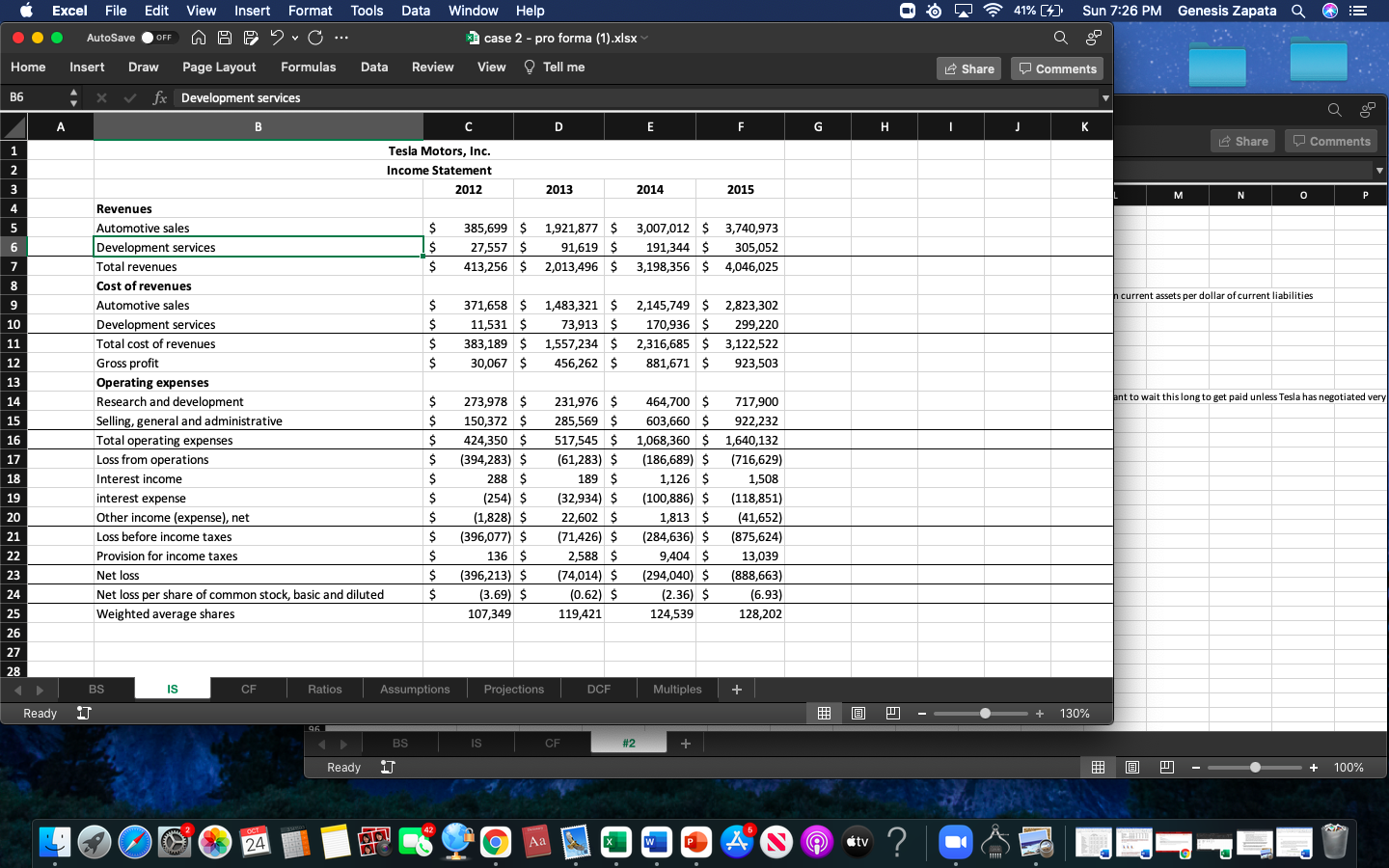Open Spotlight search in the menu bar
This screenshot has height=868, width=1389.
(x=1298, y=11)
